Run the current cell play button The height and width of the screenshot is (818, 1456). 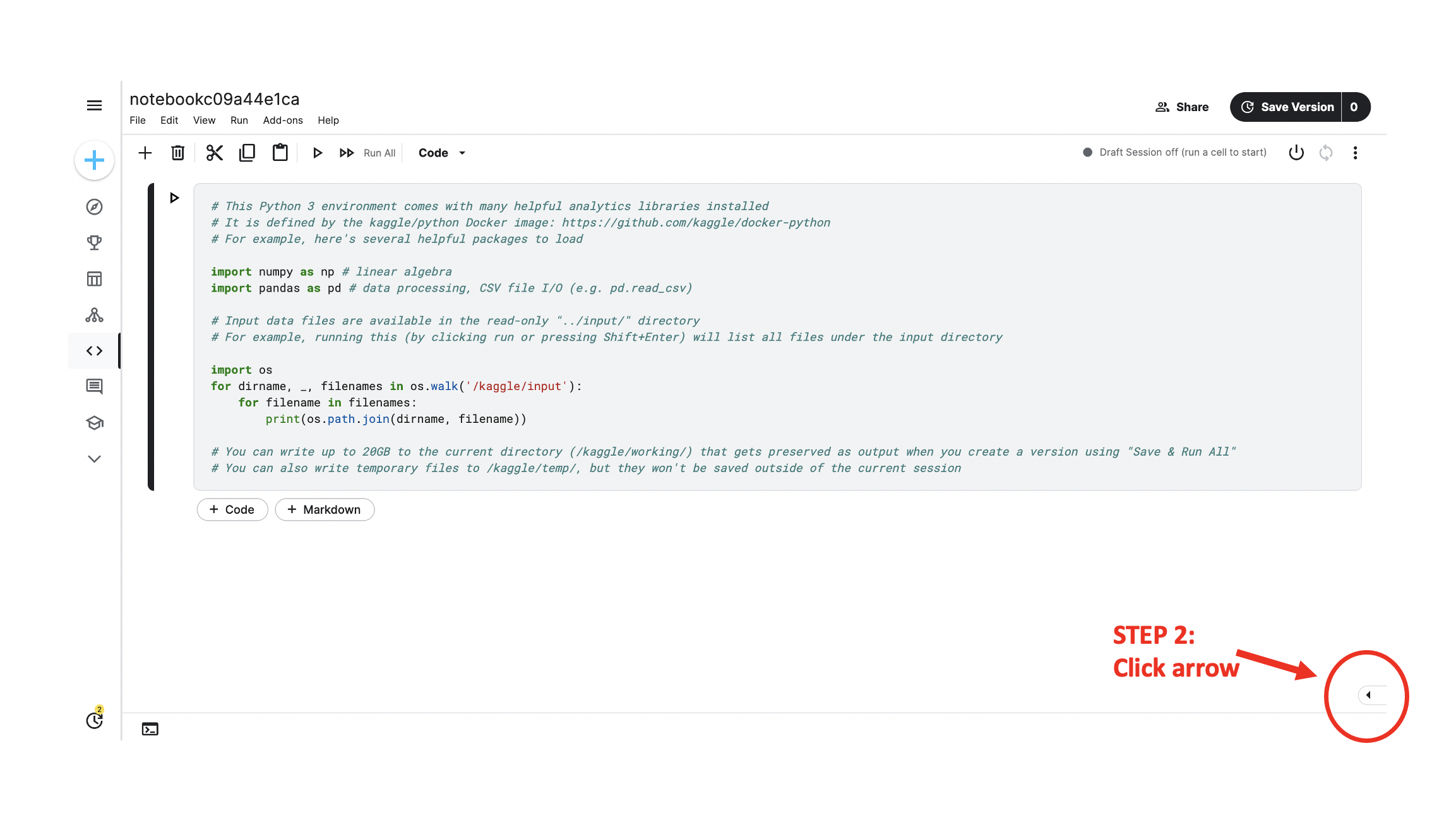click(x=318, y=153)
